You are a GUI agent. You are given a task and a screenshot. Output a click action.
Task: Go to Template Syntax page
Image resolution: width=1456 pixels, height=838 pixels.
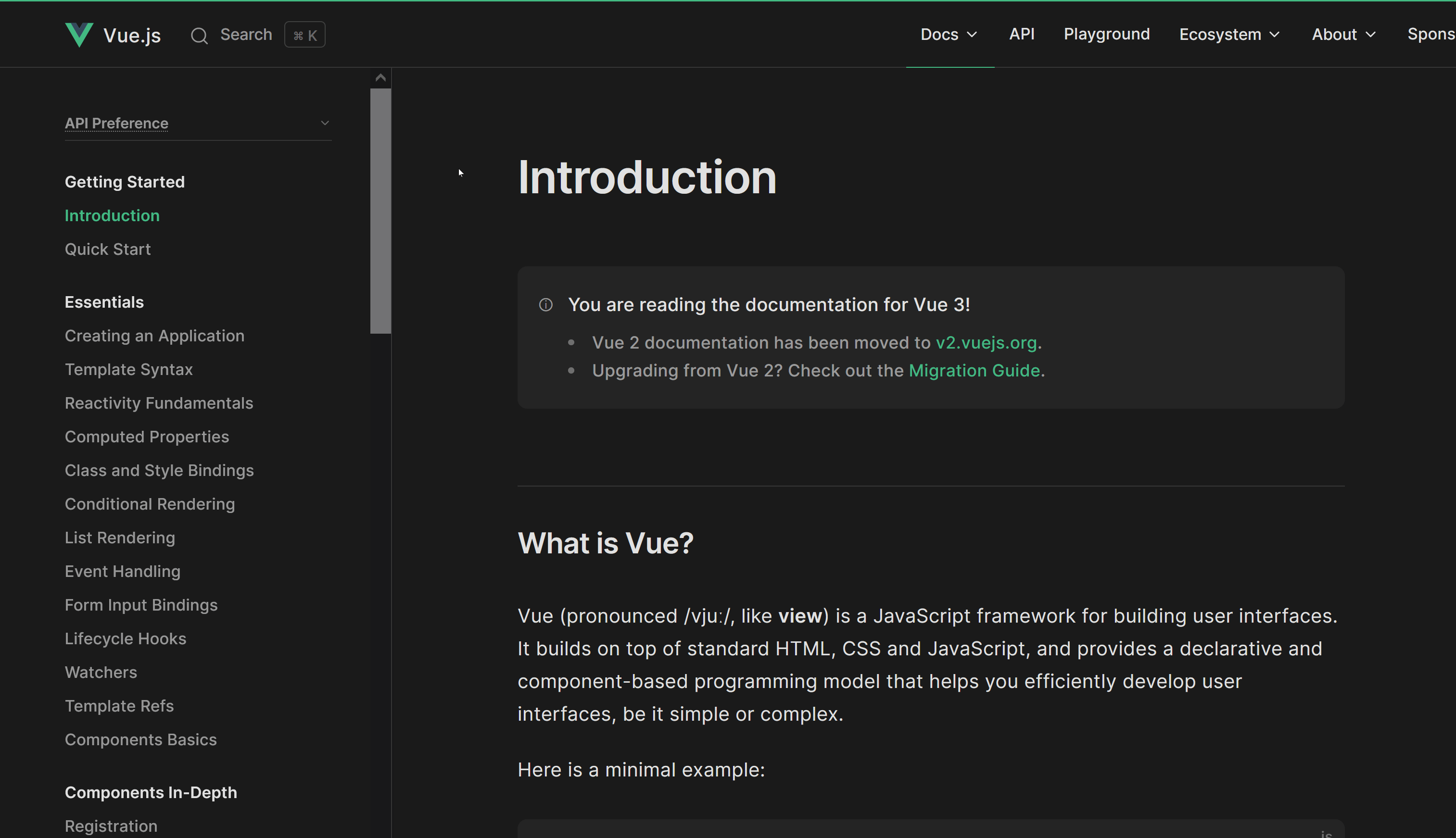(128, 370)
